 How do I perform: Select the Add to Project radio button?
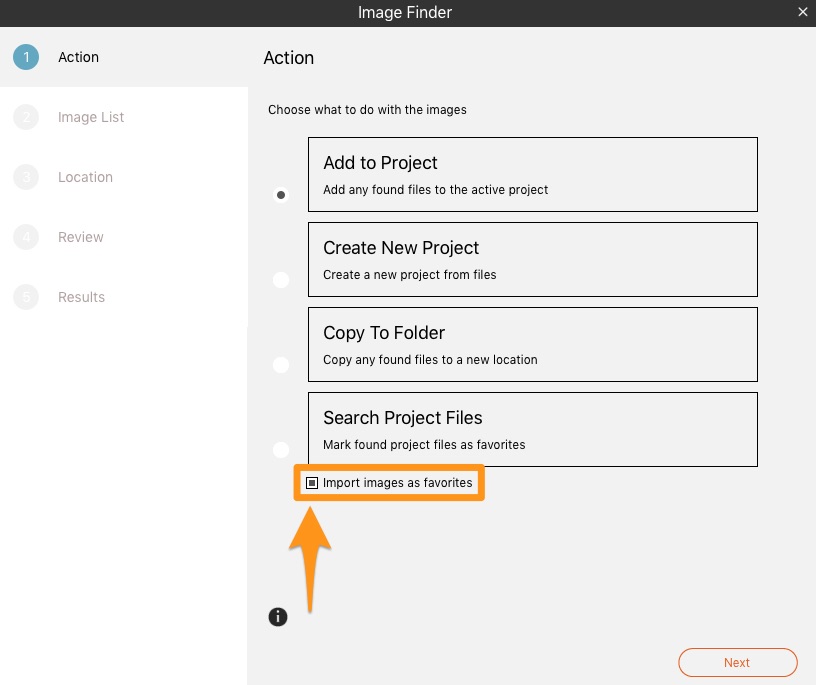(281, 195)
